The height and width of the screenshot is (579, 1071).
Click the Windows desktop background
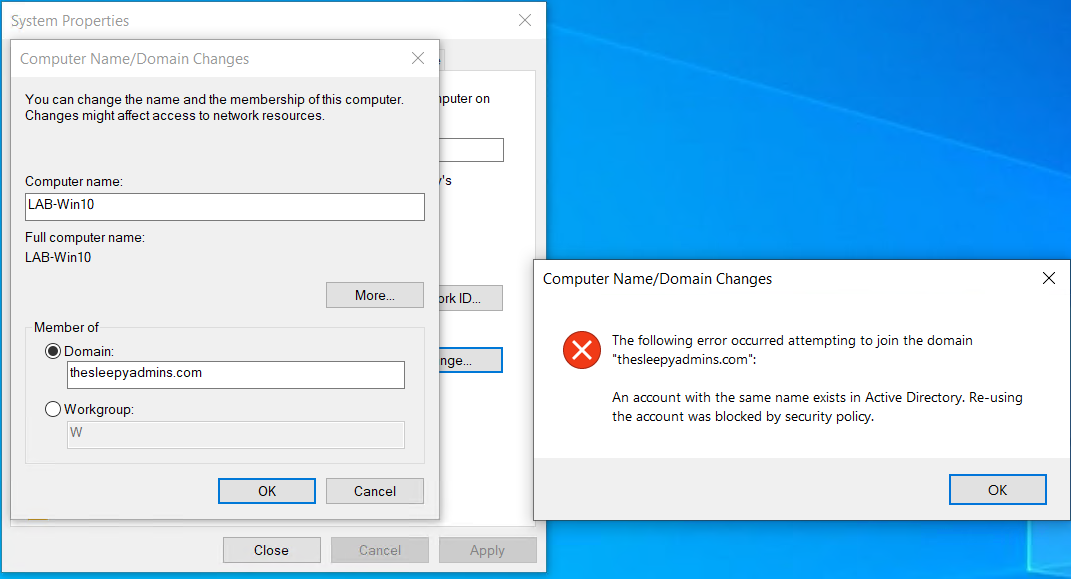800,130
